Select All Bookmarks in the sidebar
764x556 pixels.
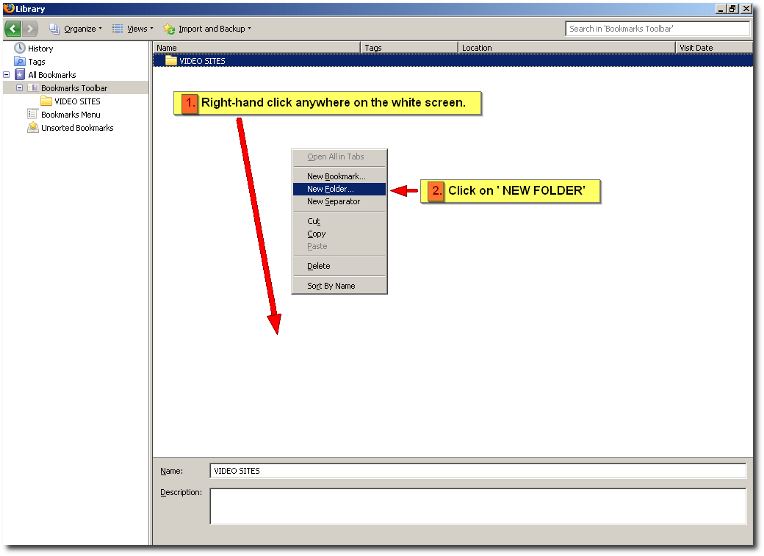[x=52, y=75]
